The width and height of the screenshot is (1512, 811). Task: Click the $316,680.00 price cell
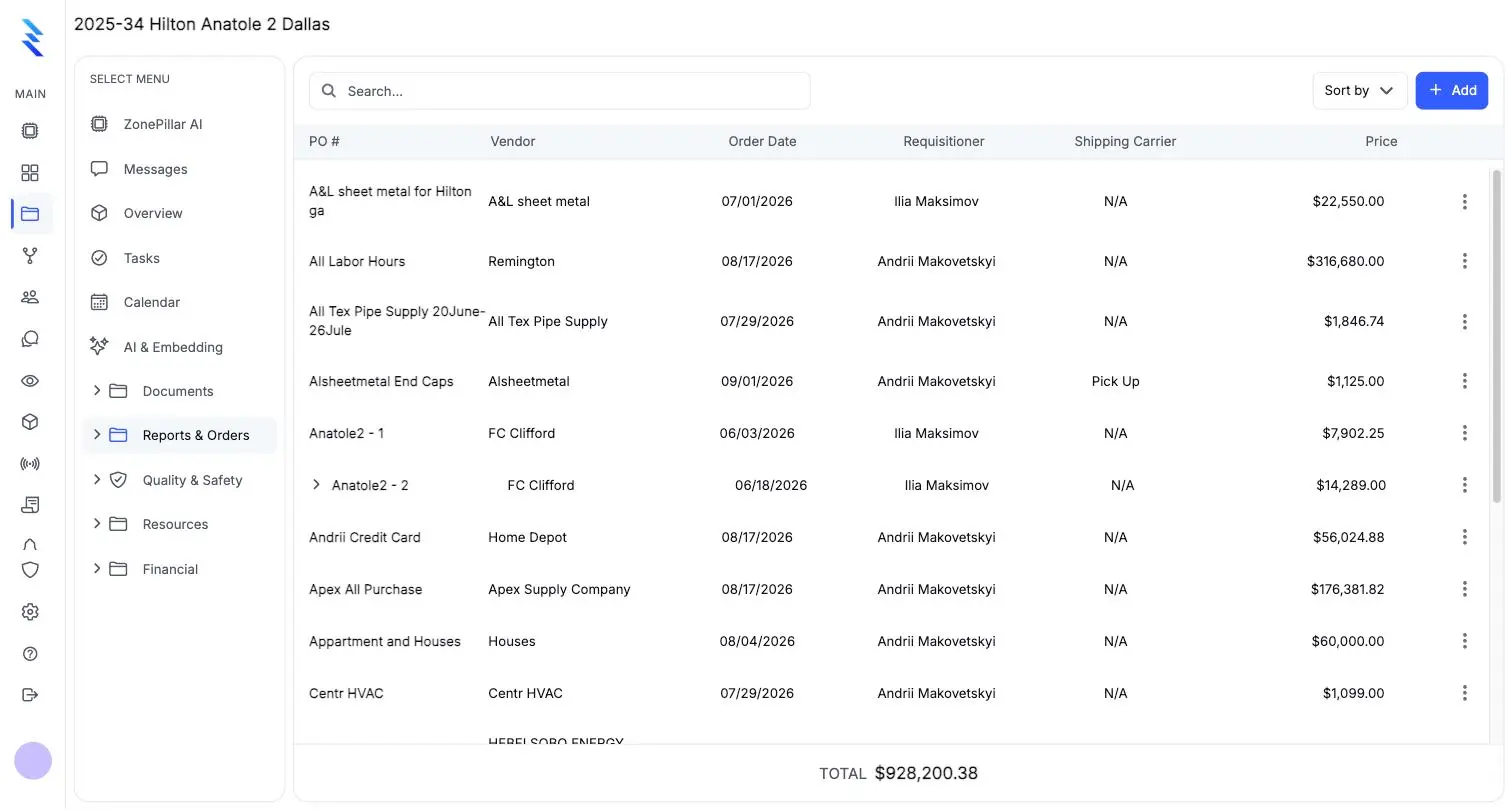pyautogui.click(x=1345, y=262)
